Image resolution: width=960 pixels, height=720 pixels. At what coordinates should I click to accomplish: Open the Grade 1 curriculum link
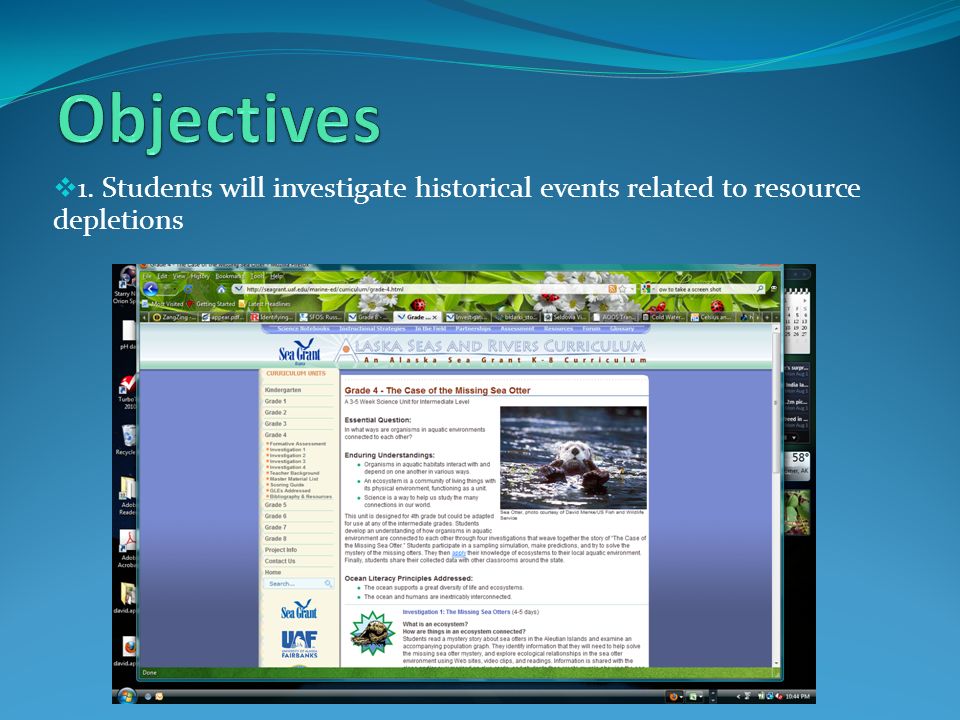point(276,401)
